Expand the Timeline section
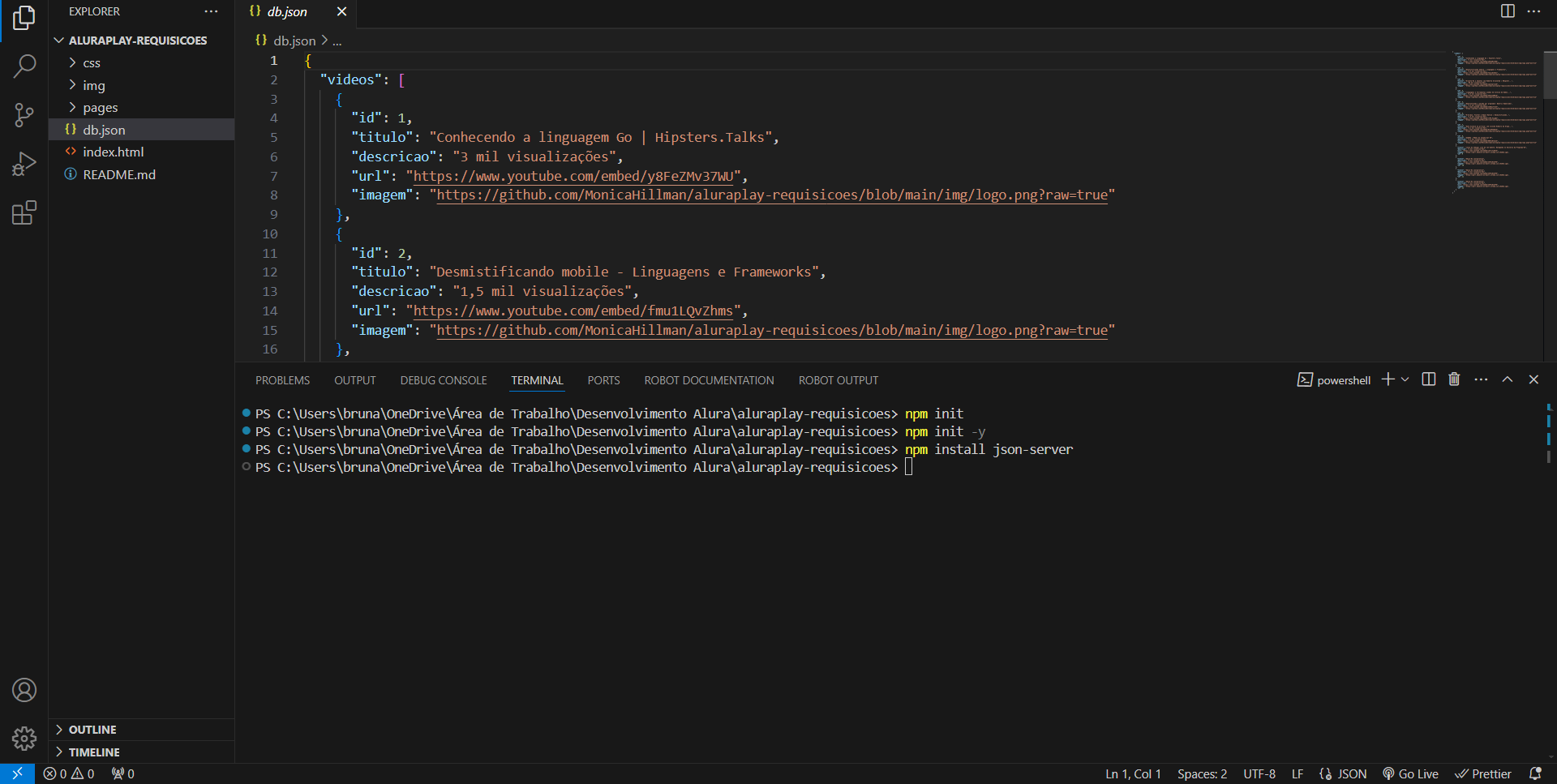 (141, 752)
